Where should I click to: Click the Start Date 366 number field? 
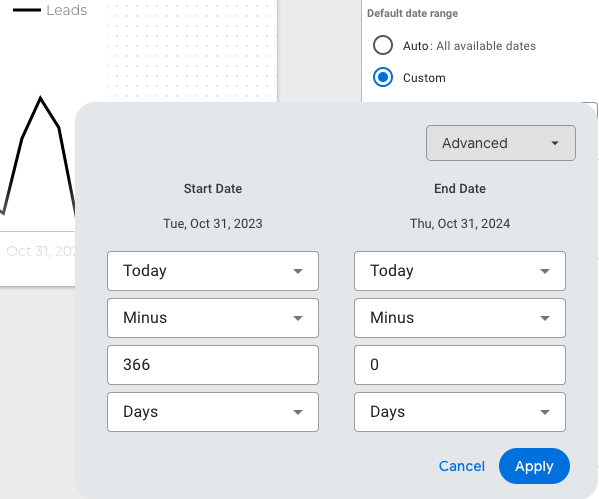[x=213, y=365]
